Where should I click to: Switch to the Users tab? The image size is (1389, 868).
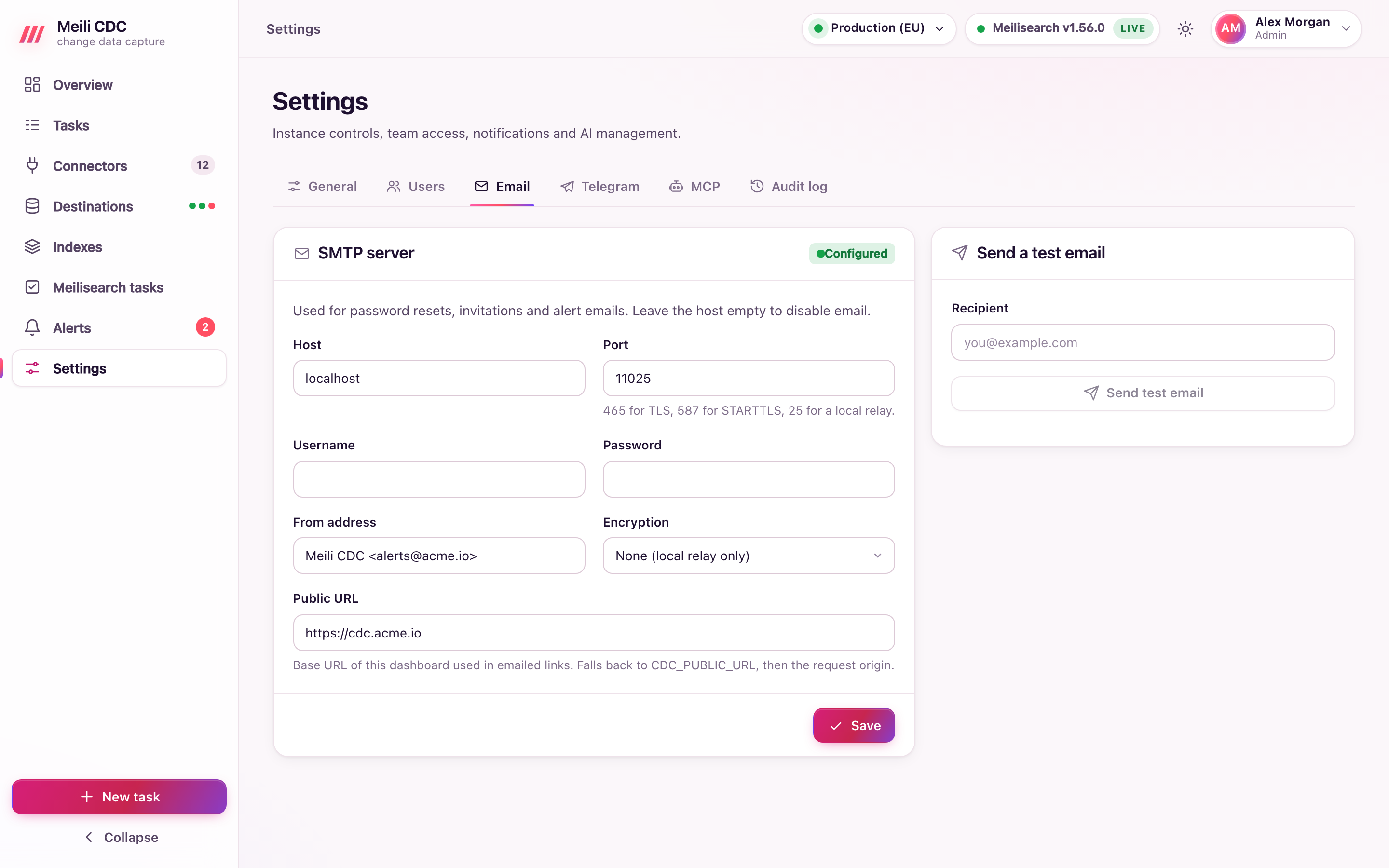coord(416,187)
